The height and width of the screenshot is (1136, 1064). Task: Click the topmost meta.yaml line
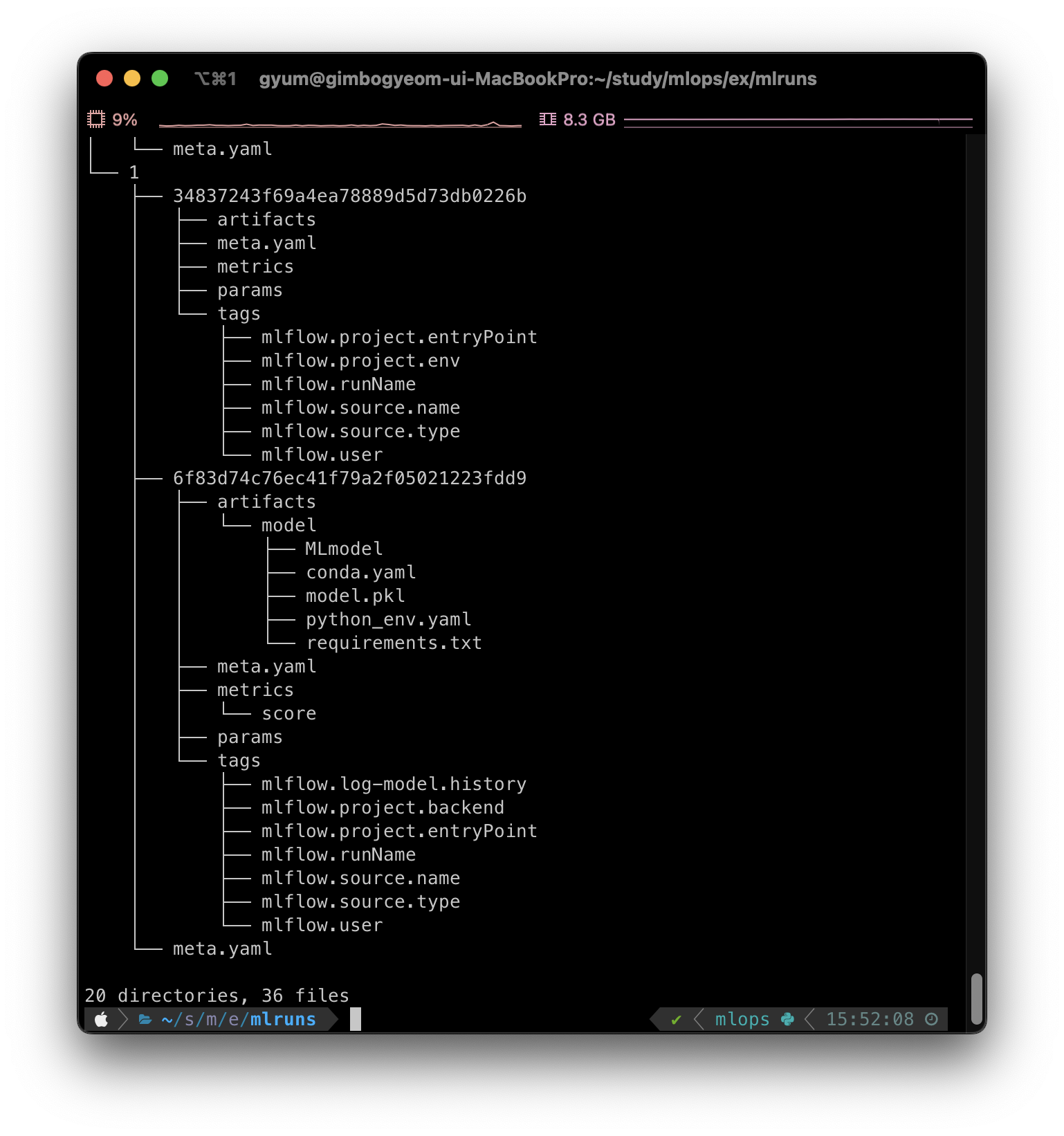coord(223,149)
